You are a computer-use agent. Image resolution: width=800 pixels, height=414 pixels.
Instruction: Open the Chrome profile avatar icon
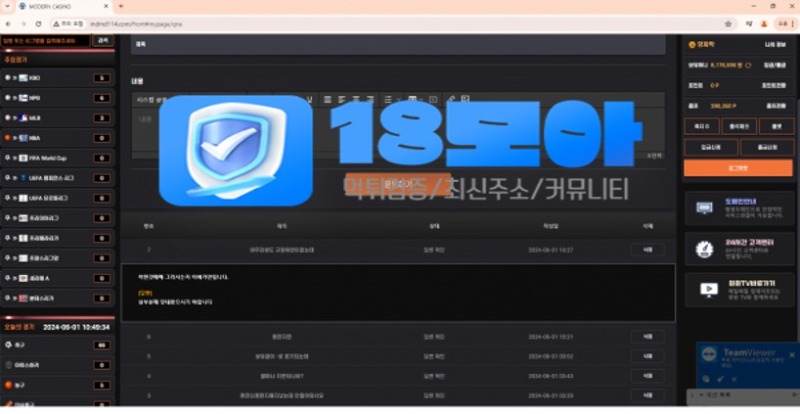764,24
